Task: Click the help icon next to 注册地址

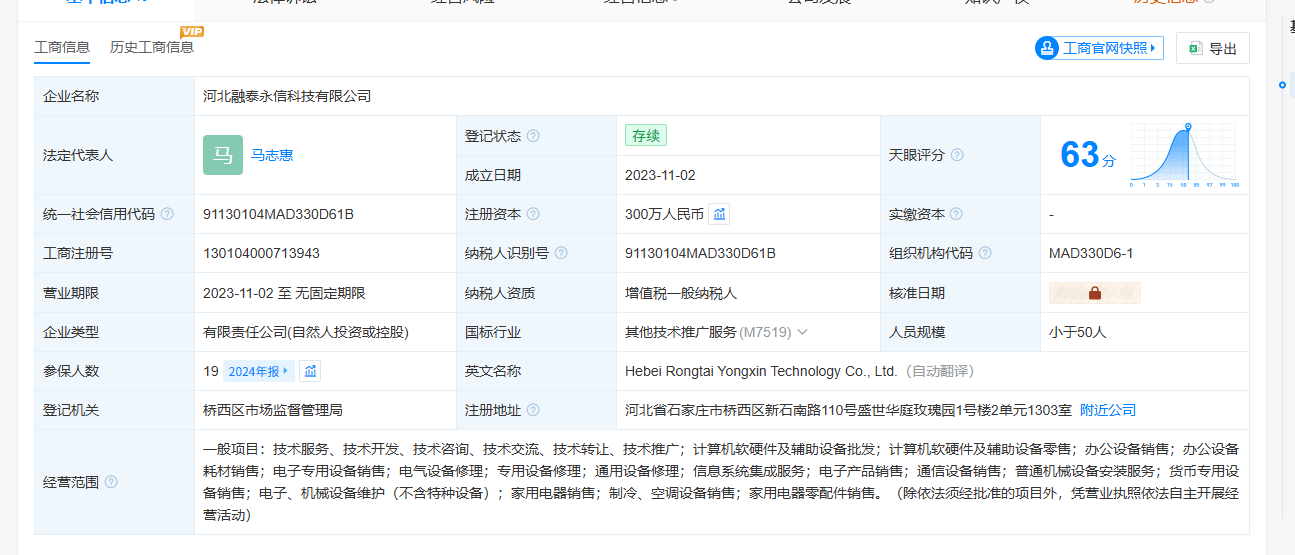Action: [x=534, y=410]
